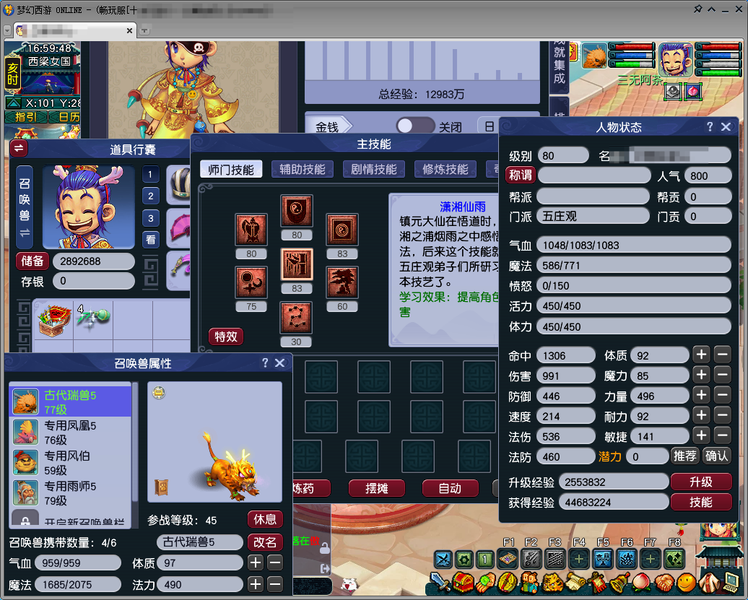This screenshot has width=748, height=600.
Task: Activate the F8 footprint shortcut slot
Action: click(x=675, y=559)
